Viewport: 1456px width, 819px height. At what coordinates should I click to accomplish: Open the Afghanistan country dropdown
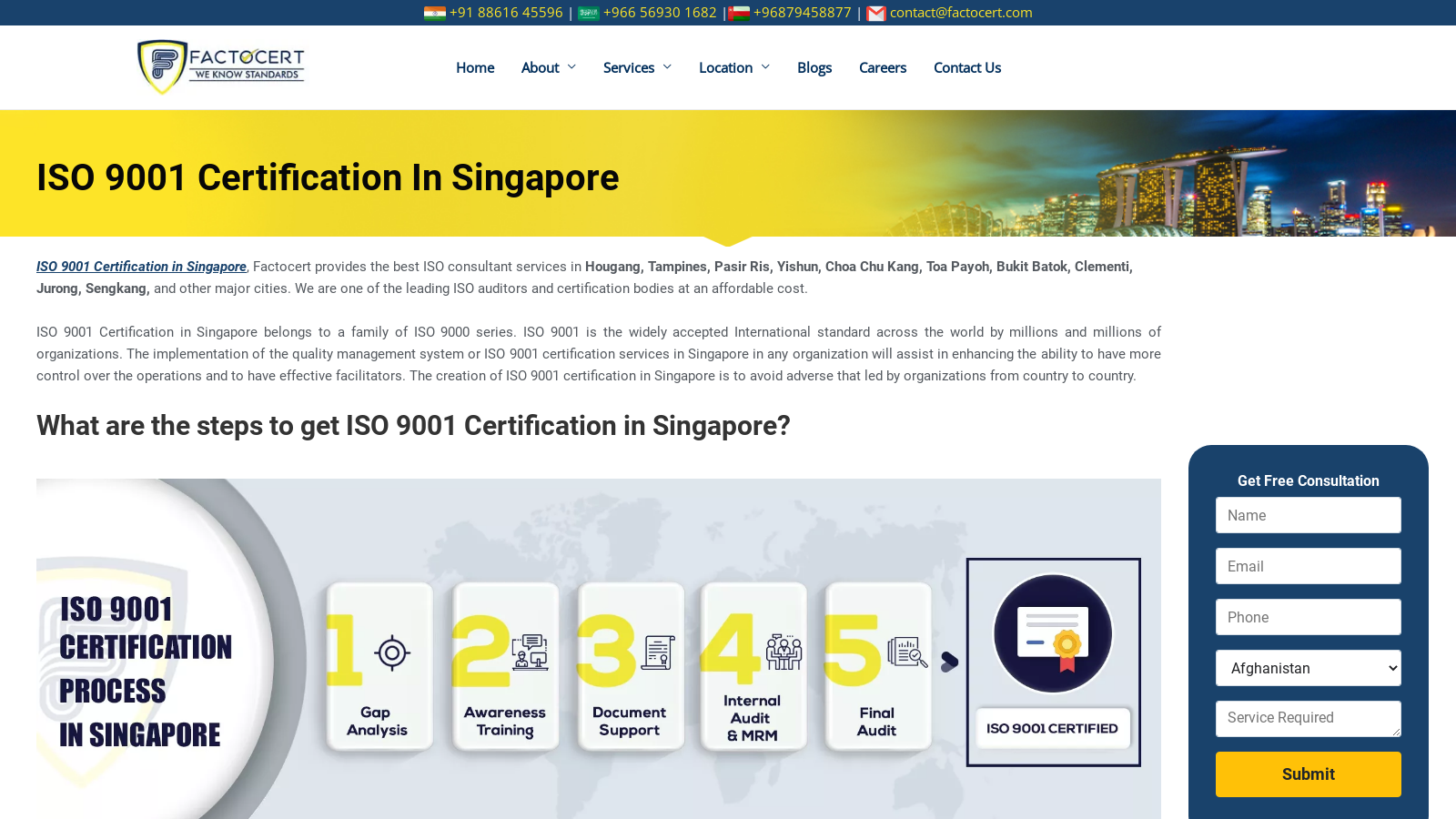pyautogui.click(x=1309, y=668)
